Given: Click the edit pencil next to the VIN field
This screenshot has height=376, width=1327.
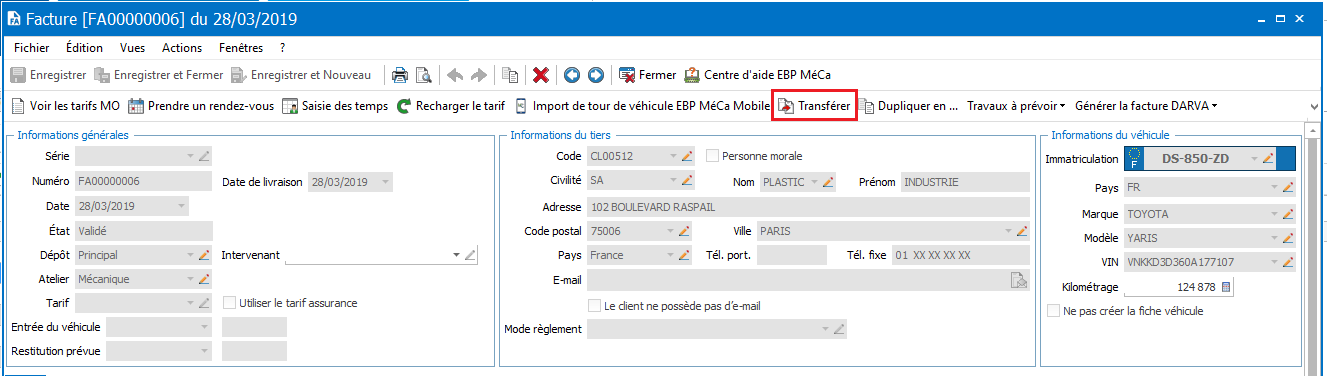Looking at the screenshot, I should [x=1289, y=262].
